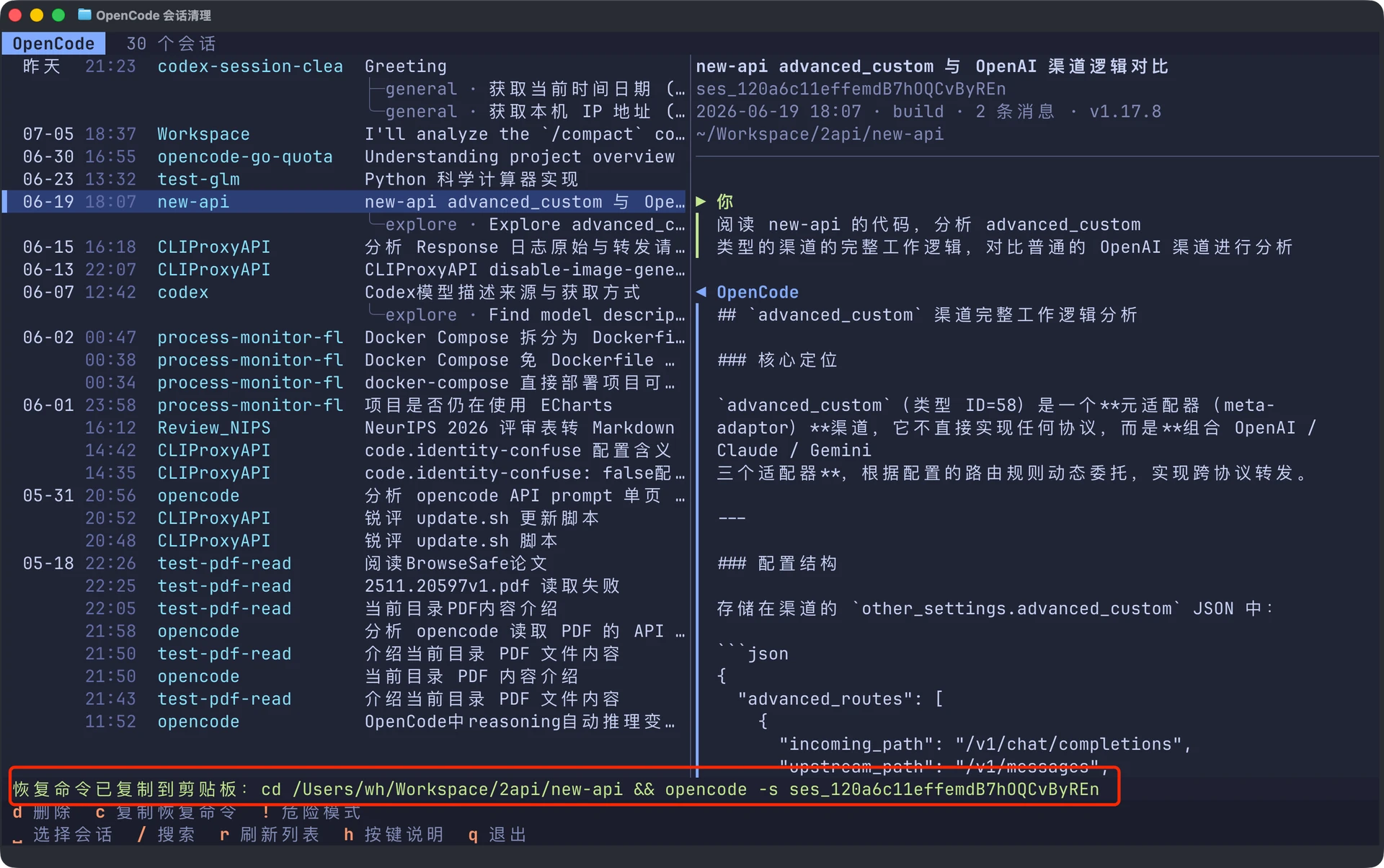Image resolution: width=1384 pixels, height=868 pixels.
Task: Click the '"incoming_path"' JSON line
Action: tap(985, 744)
